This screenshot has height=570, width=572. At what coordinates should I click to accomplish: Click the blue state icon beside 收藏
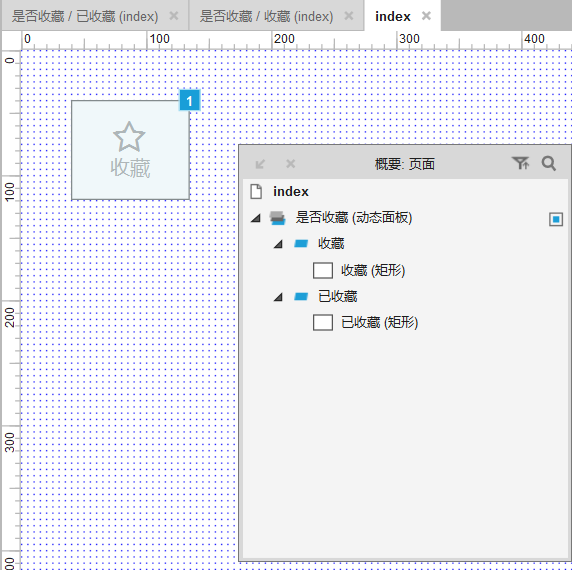tap(301, 244)
